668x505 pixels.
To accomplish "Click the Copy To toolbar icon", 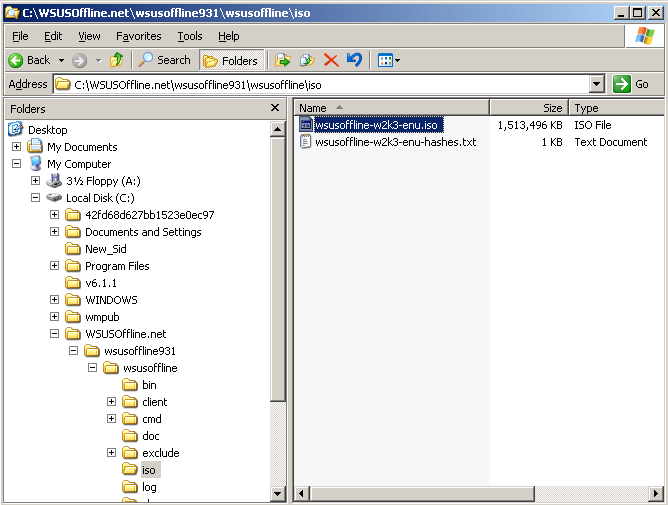I will click(307, 60).
